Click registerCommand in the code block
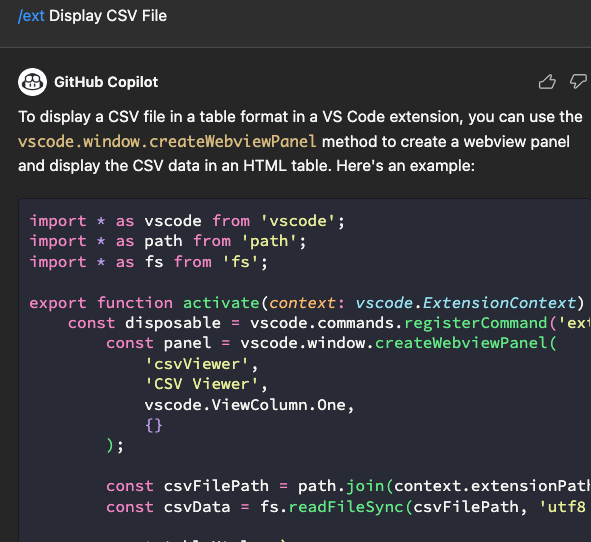The image size is (591, 542). (x=476, y=323)
